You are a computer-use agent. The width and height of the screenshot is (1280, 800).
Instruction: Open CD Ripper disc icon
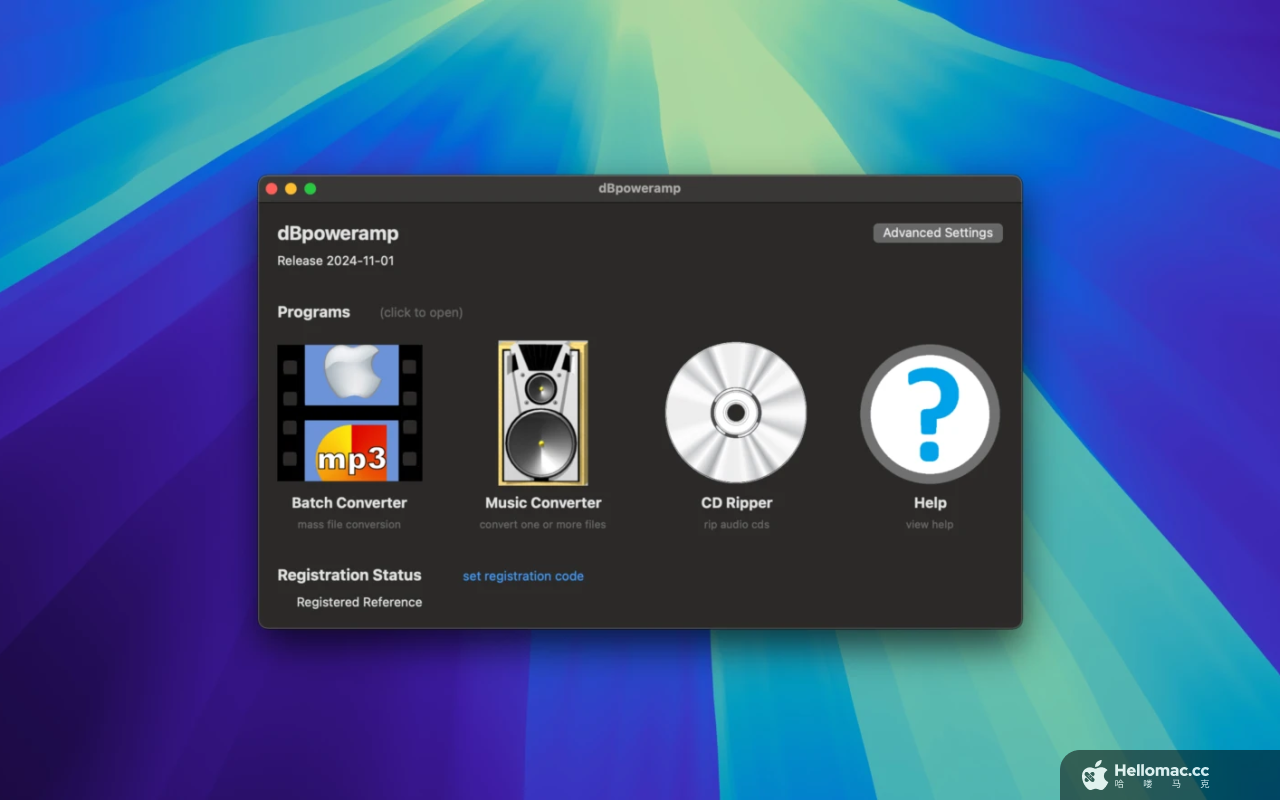click(736, 413)
